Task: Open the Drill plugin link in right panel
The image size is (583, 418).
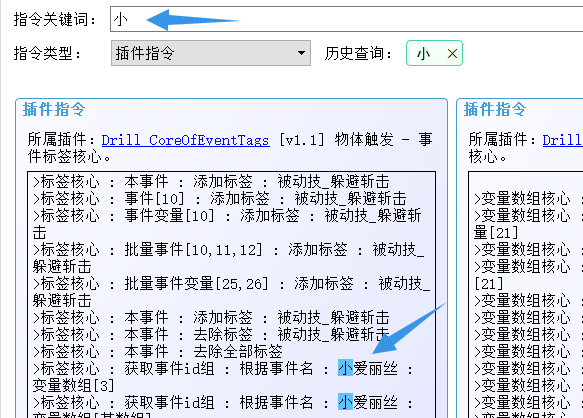Action: tap(563, 140)
